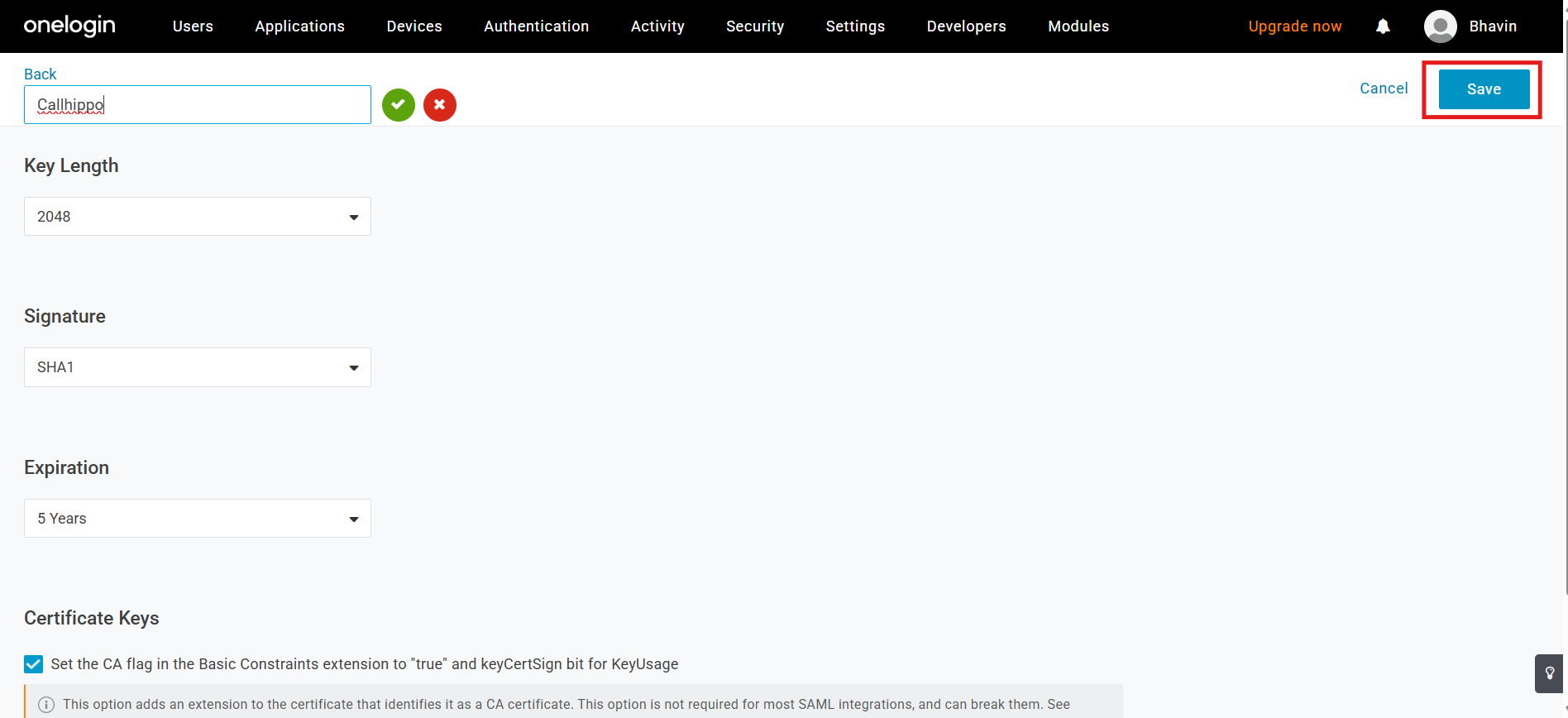This screenshot has width=1568, height=718.
Task: Open the Activity menu
Action: click(657, 26)
